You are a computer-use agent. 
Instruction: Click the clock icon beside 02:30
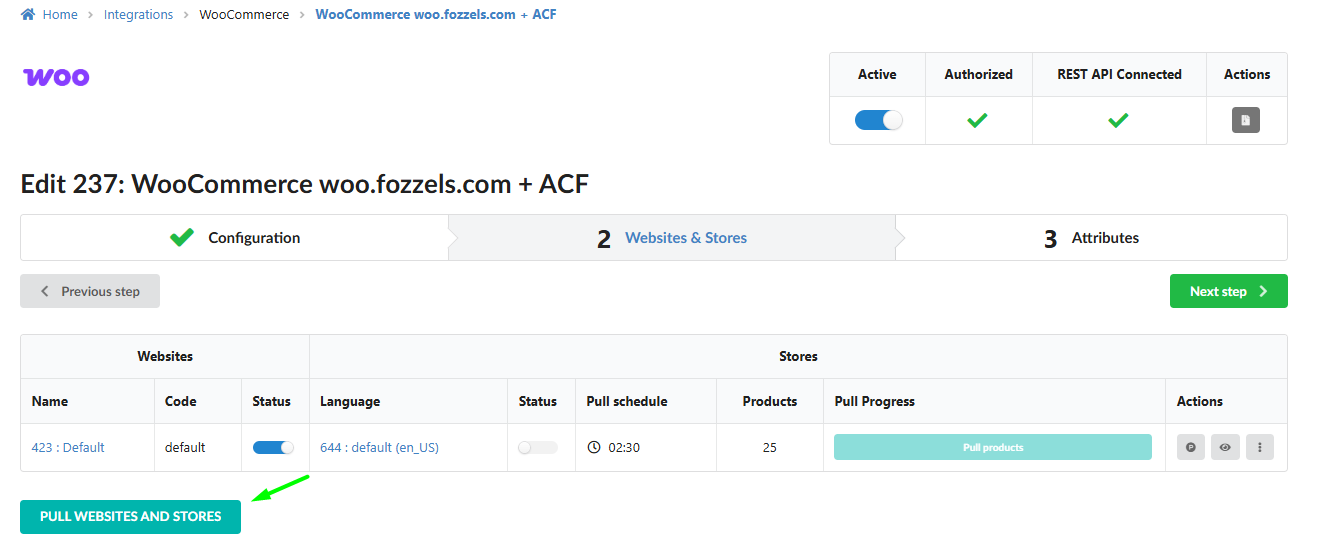(x=594, y=447)
